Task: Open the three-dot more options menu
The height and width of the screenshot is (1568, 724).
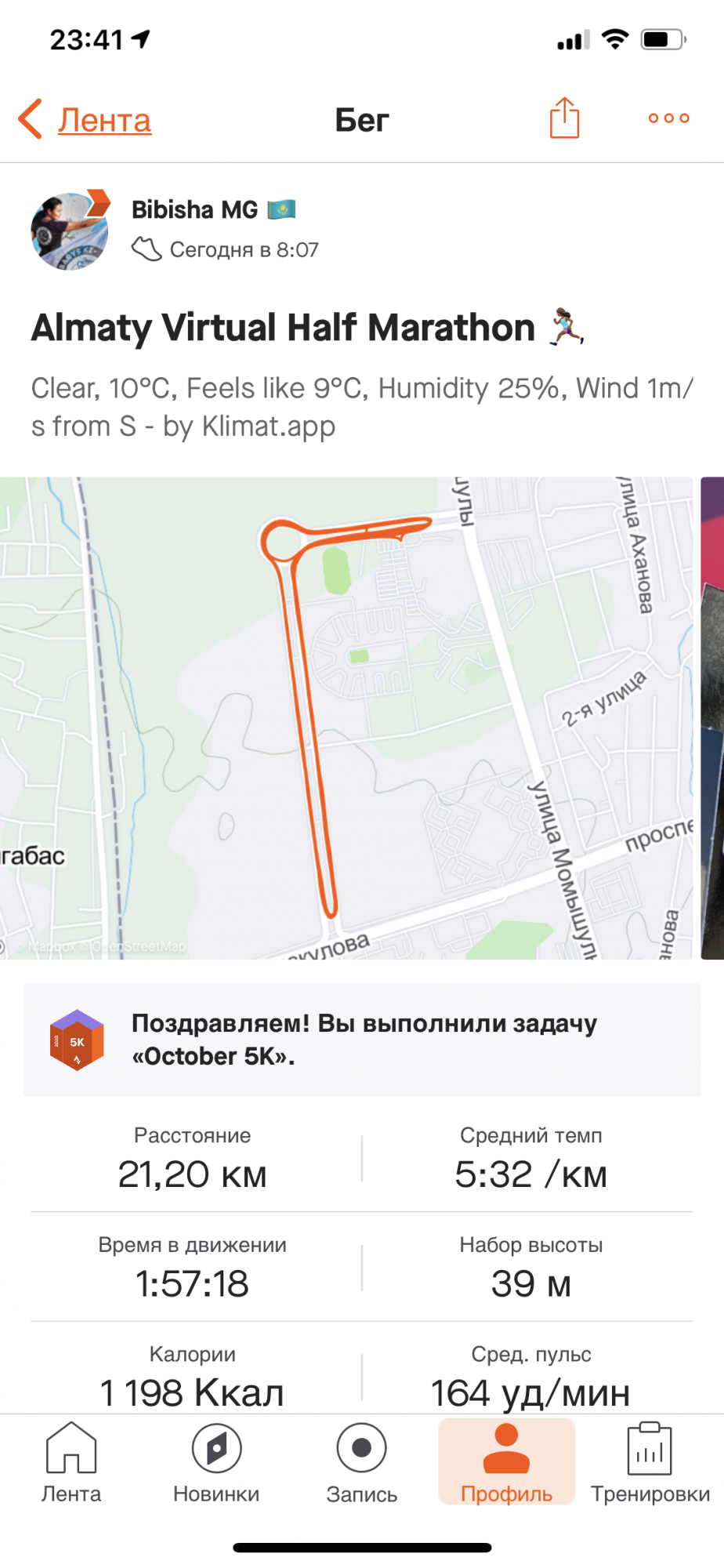Action: (668, 118)
